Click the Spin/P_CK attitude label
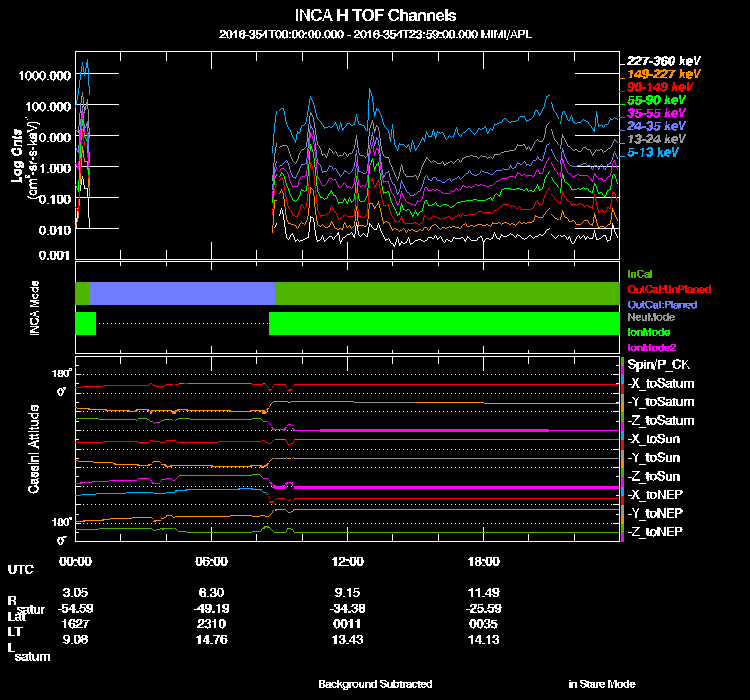Image resolution: width=750 pixels, height=700 pixels. coord(660,365)
